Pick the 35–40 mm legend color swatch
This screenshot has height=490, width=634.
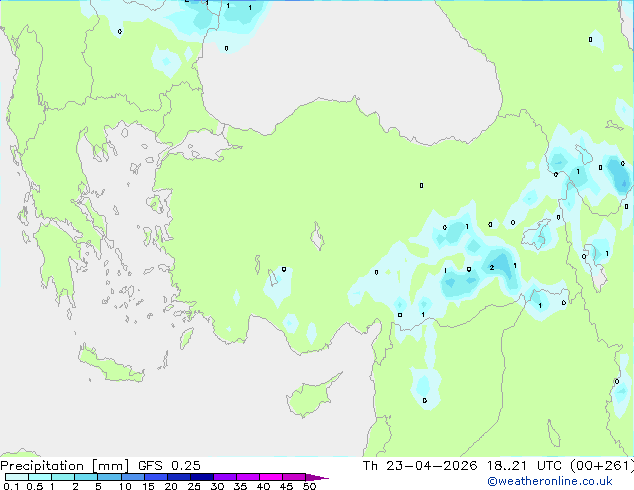(247, 477)
